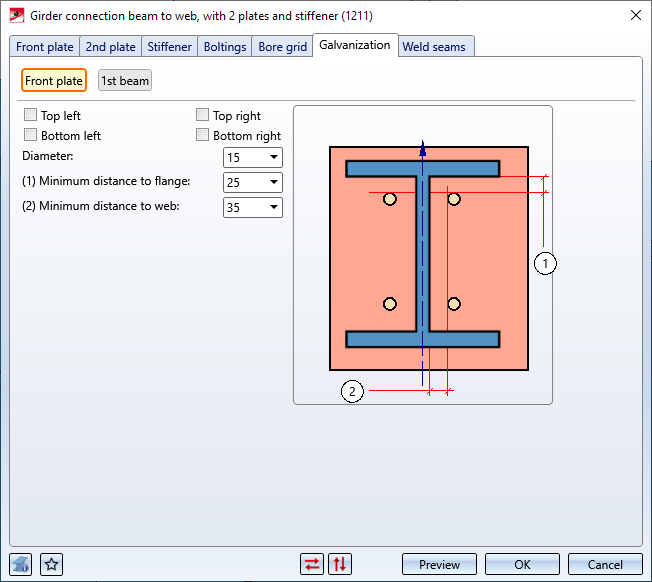
Task: Close the Girder connection dialog
Action: click(x=635, y=15)
